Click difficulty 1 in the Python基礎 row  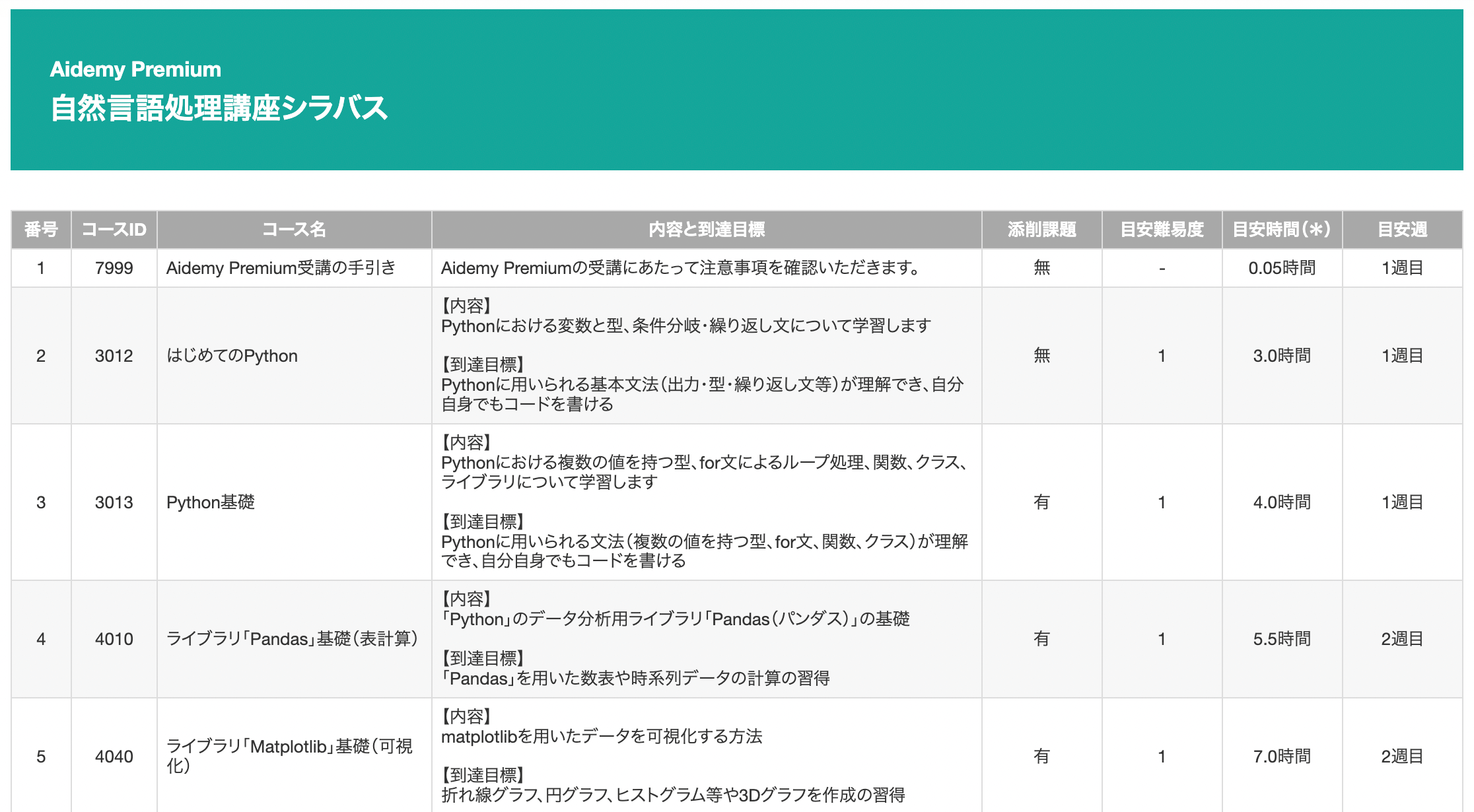[1162, 502]
